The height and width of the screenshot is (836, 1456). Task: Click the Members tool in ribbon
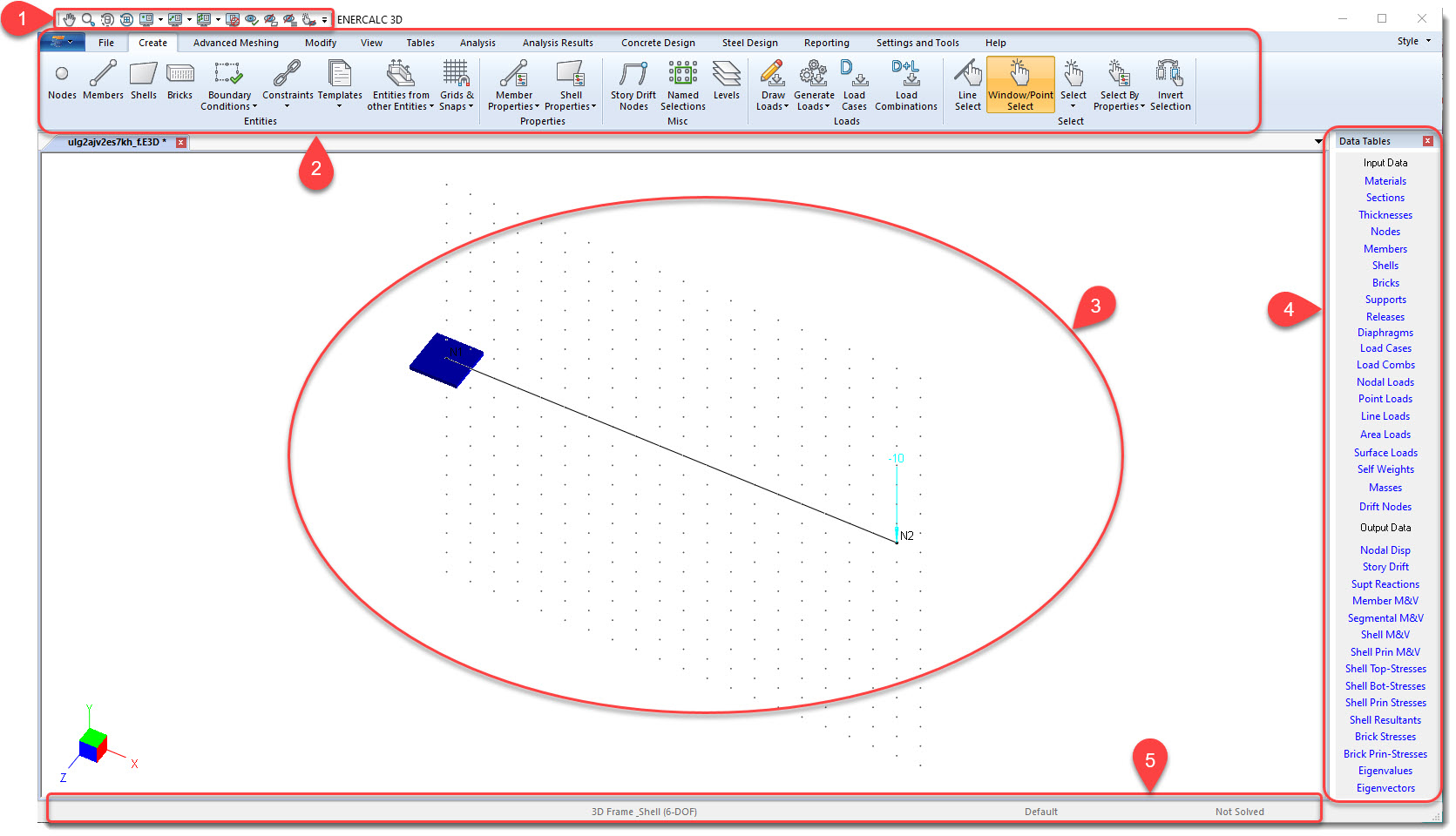103,83
